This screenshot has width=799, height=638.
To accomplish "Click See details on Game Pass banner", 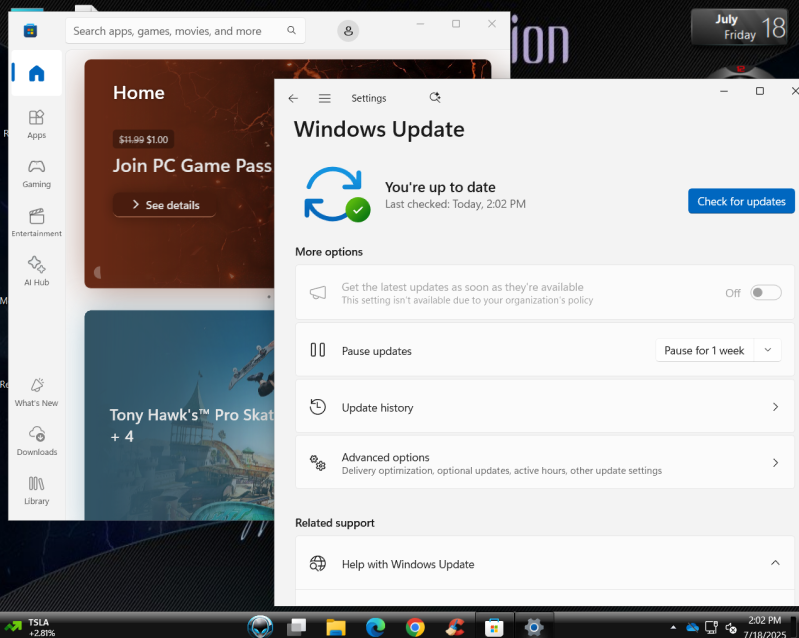I will pyautogui.click(x=165, y=205).
